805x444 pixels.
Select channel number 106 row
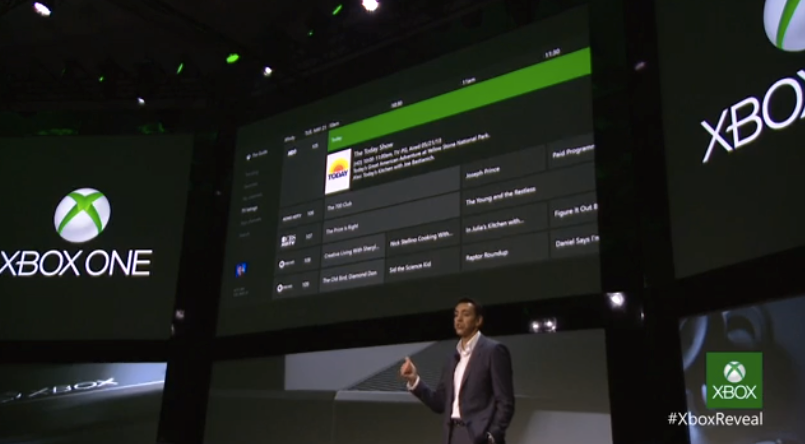[x=302, y=214]
